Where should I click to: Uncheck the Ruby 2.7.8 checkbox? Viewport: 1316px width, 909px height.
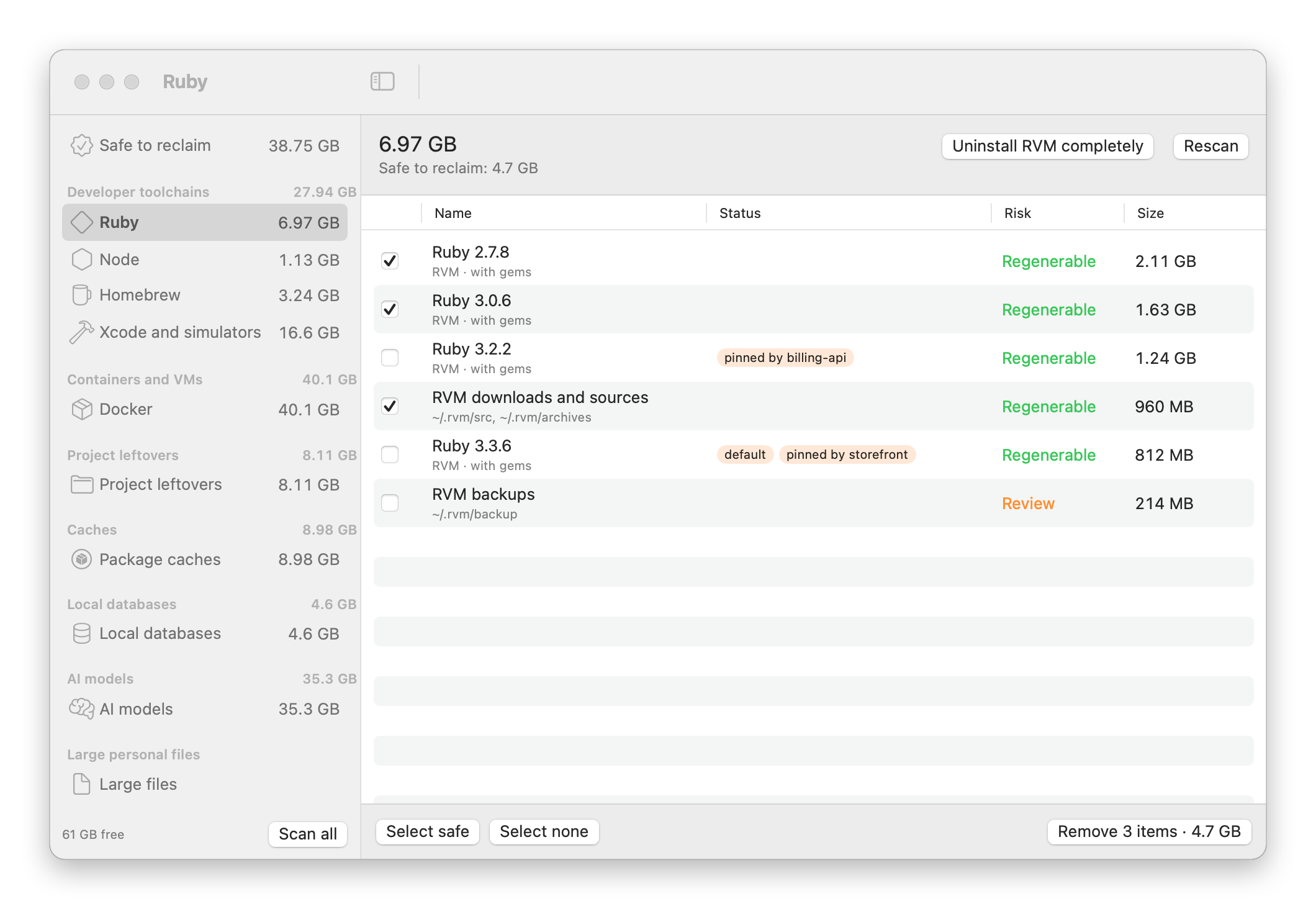point(390,261)
